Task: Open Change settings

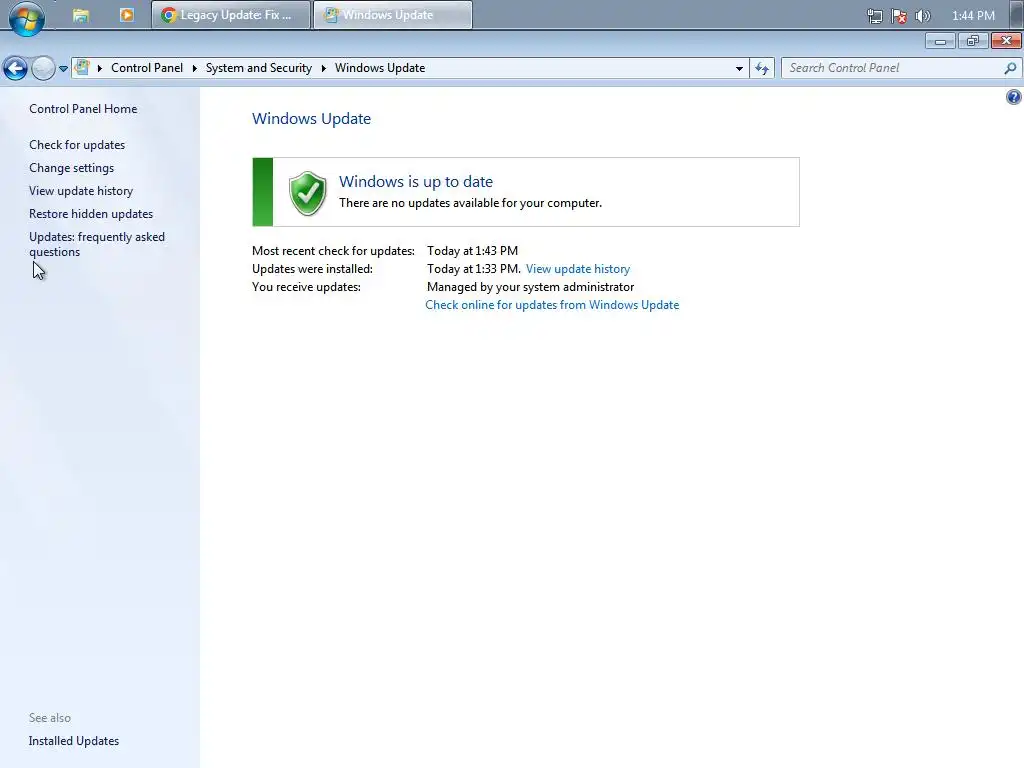Action: click(x=71, y=168)
